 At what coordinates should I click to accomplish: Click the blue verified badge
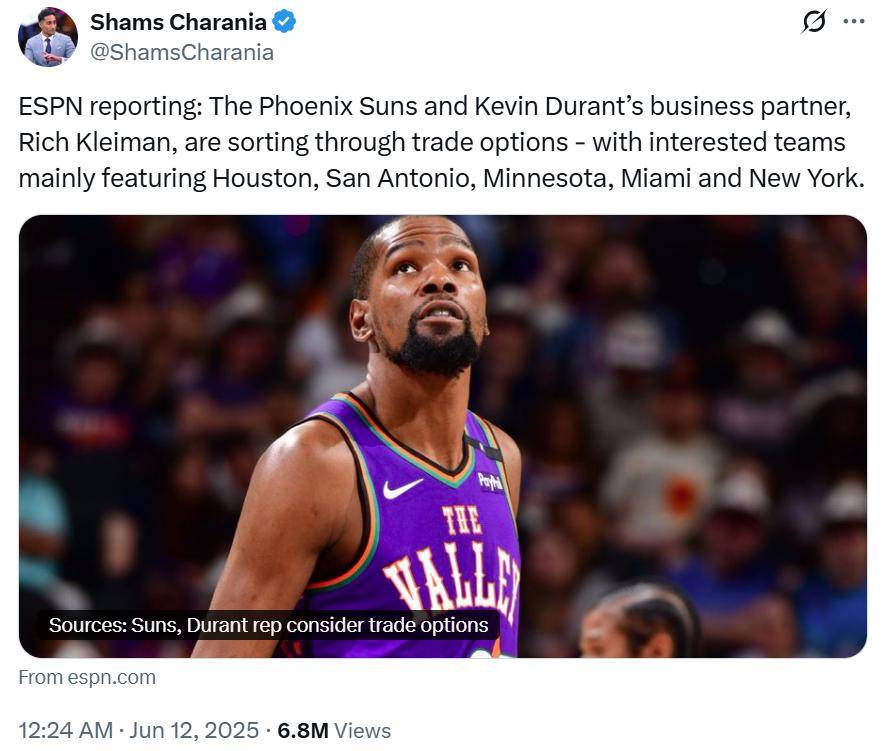[x=285, y=22]
